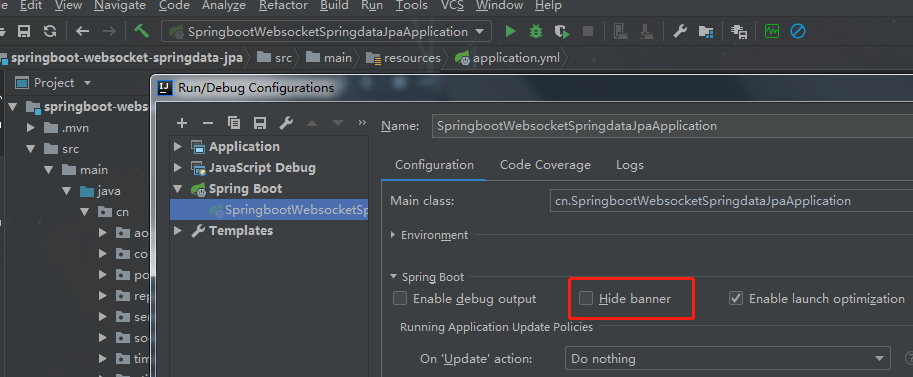Screen dimensions: 913x377
Task: Build project with the hammer icon
Action: (x=141, y=31)
